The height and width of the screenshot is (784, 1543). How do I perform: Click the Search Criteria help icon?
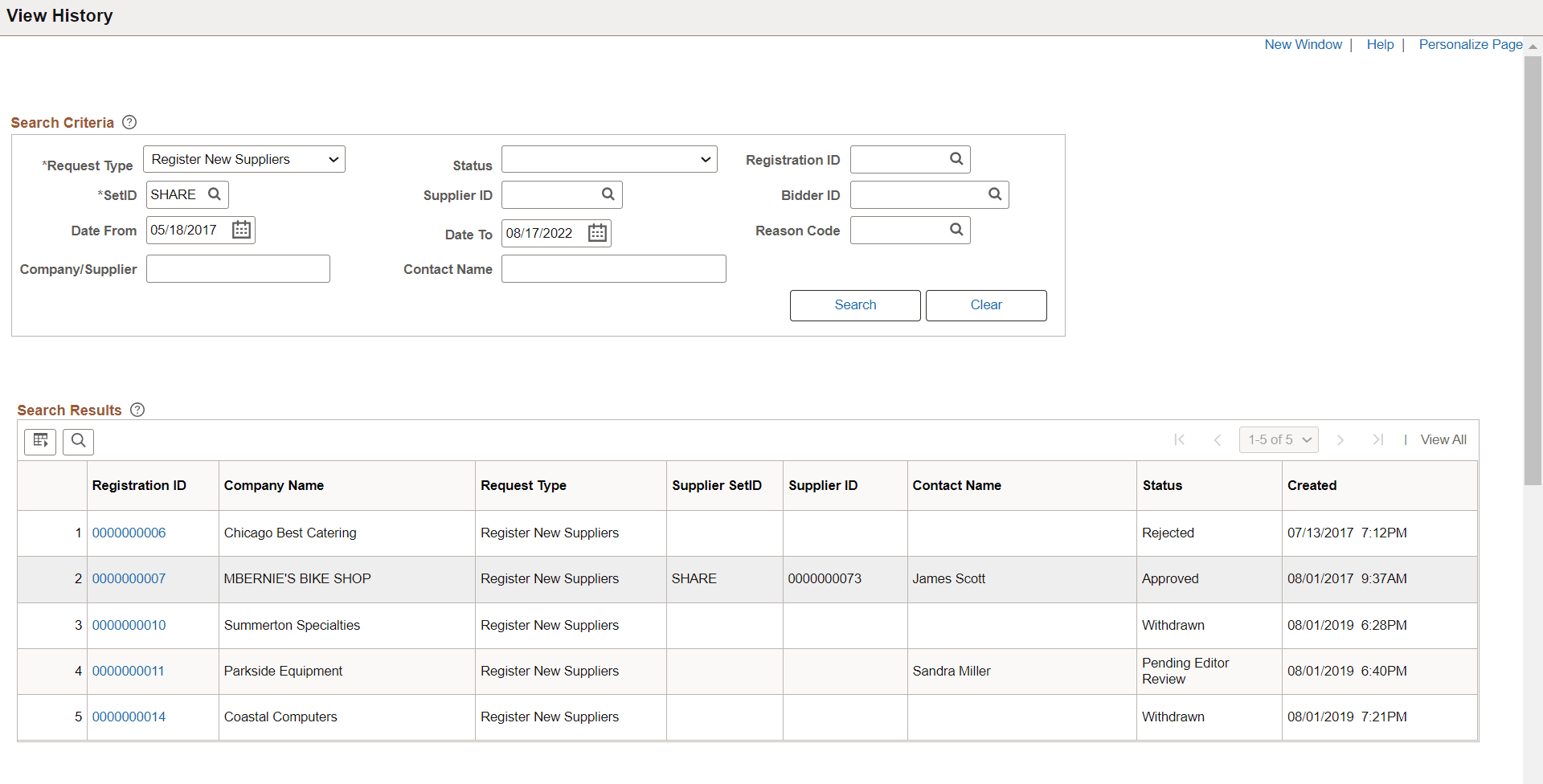129,122
